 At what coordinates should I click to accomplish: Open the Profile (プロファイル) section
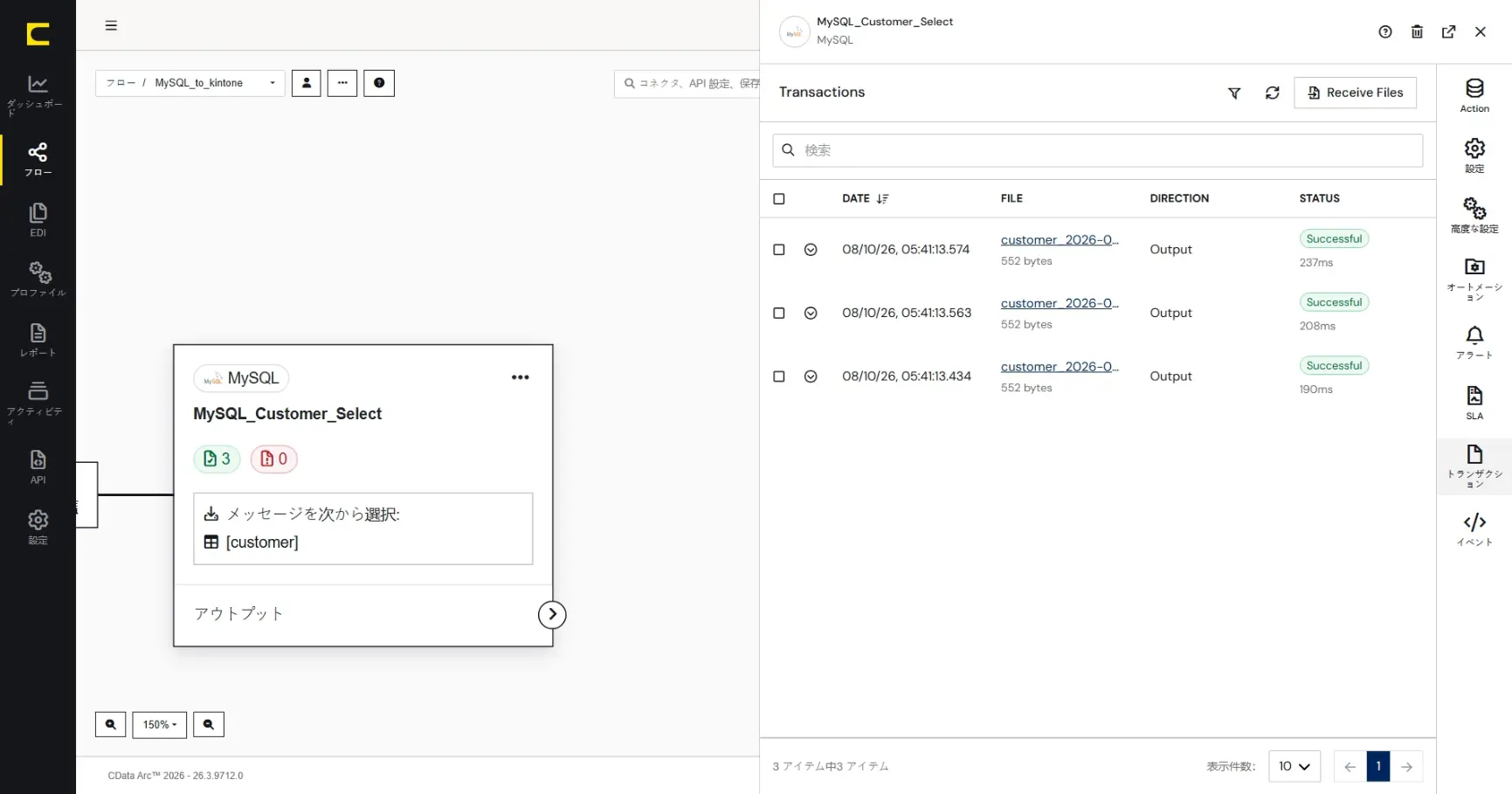tap(38, 280)
